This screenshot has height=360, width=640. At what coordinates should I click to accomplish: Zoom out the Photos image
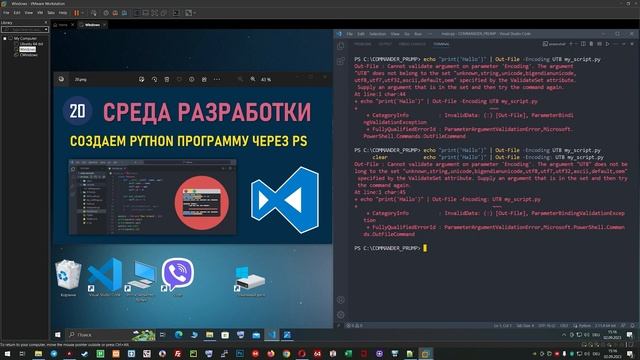(240, 79)
